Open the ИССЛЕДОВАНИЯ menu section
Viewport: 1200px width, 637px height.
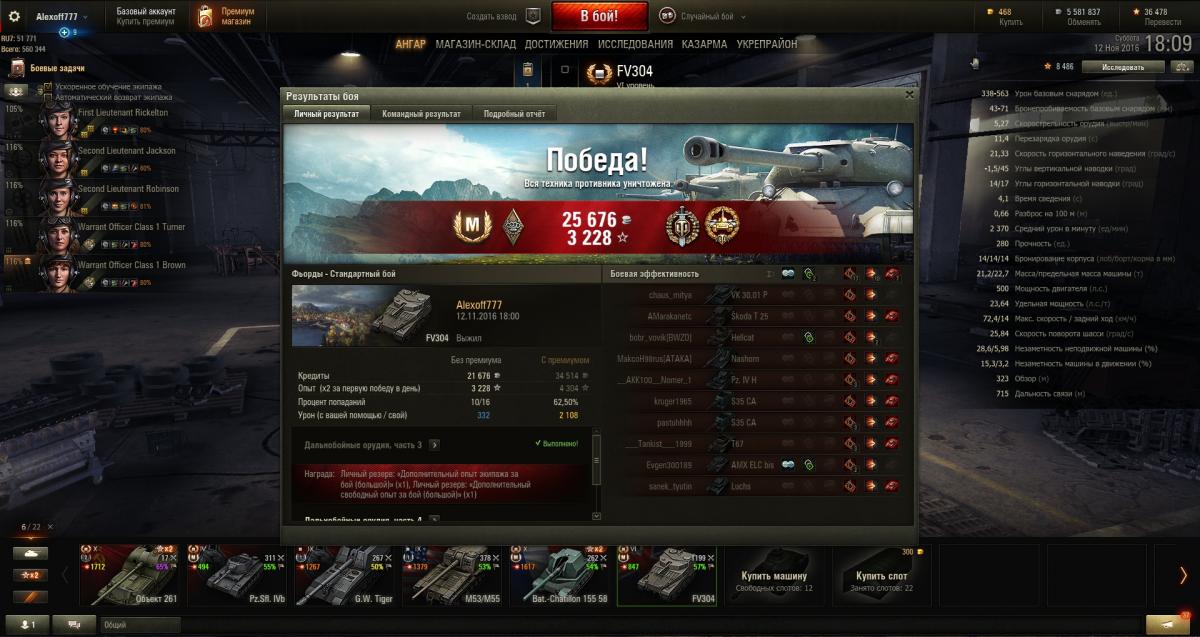[635, 44]
